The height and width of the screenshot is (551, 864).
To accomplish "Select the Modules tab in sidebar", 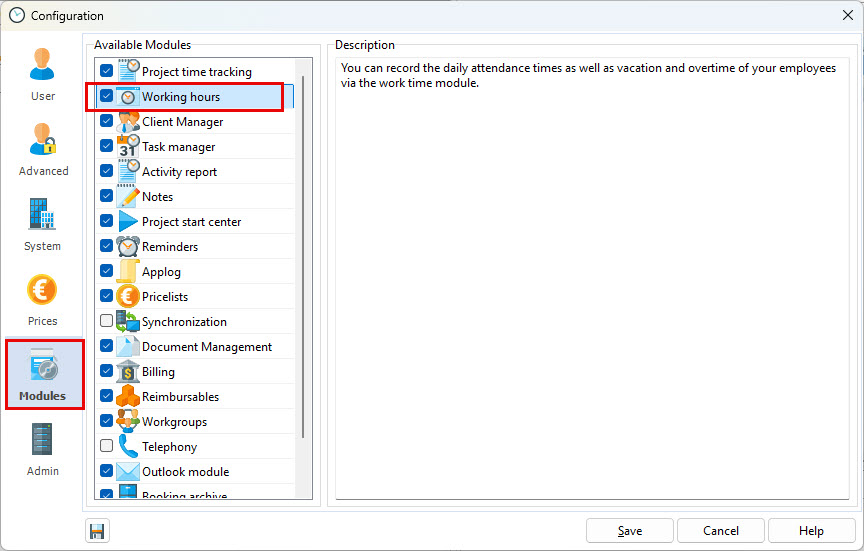I will pos(42,374).
